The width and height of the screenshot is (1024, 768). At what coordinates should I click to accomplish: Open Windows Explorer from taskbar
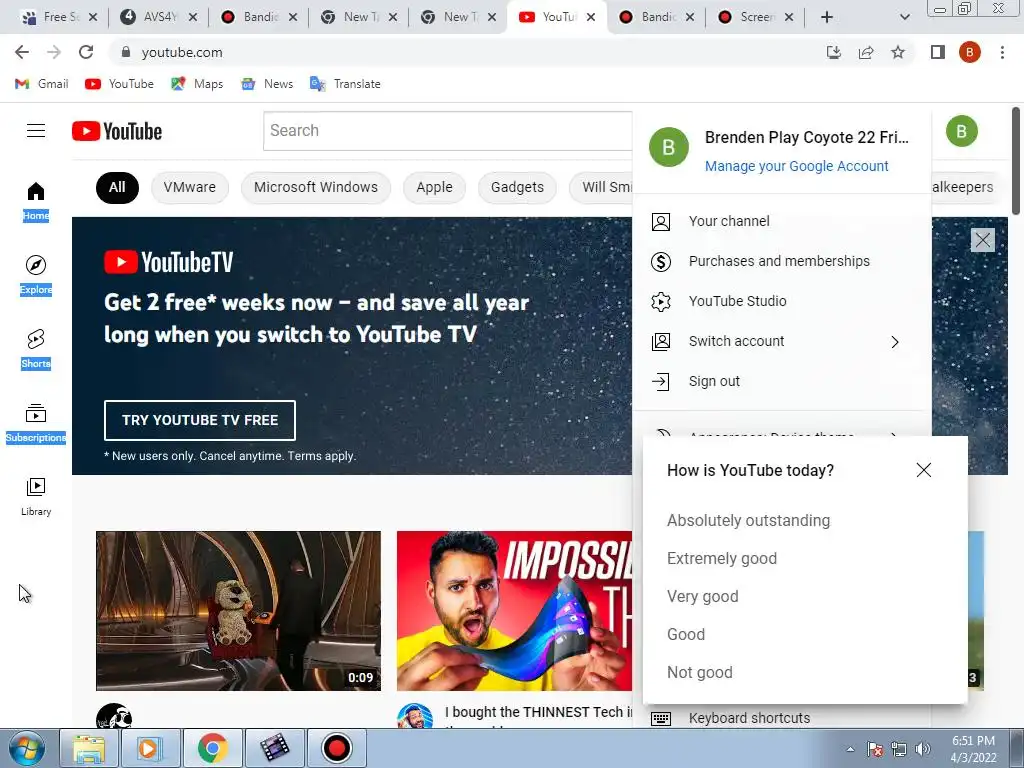tap(89, 748)
